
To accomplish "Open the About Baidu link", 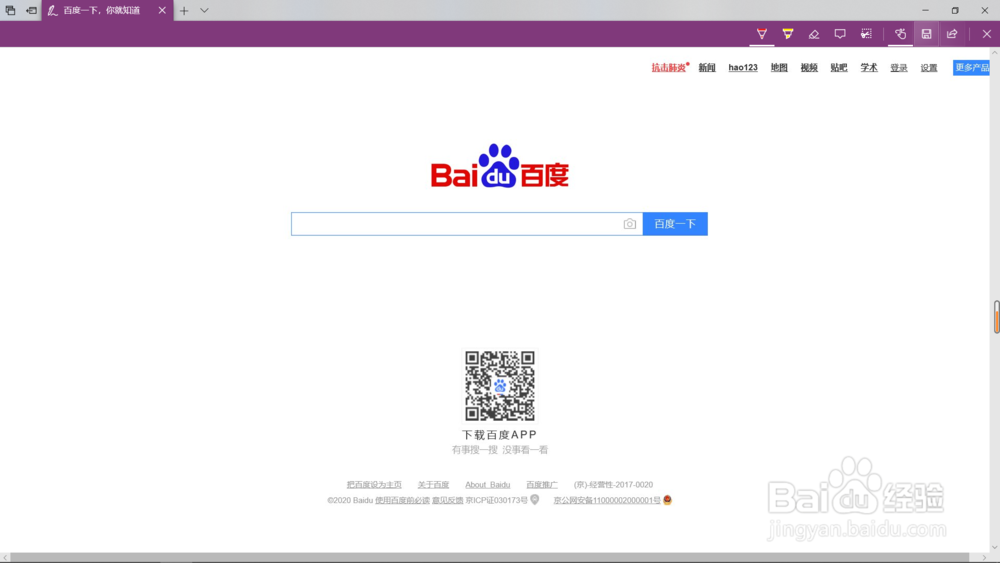I will coord(487,485).
